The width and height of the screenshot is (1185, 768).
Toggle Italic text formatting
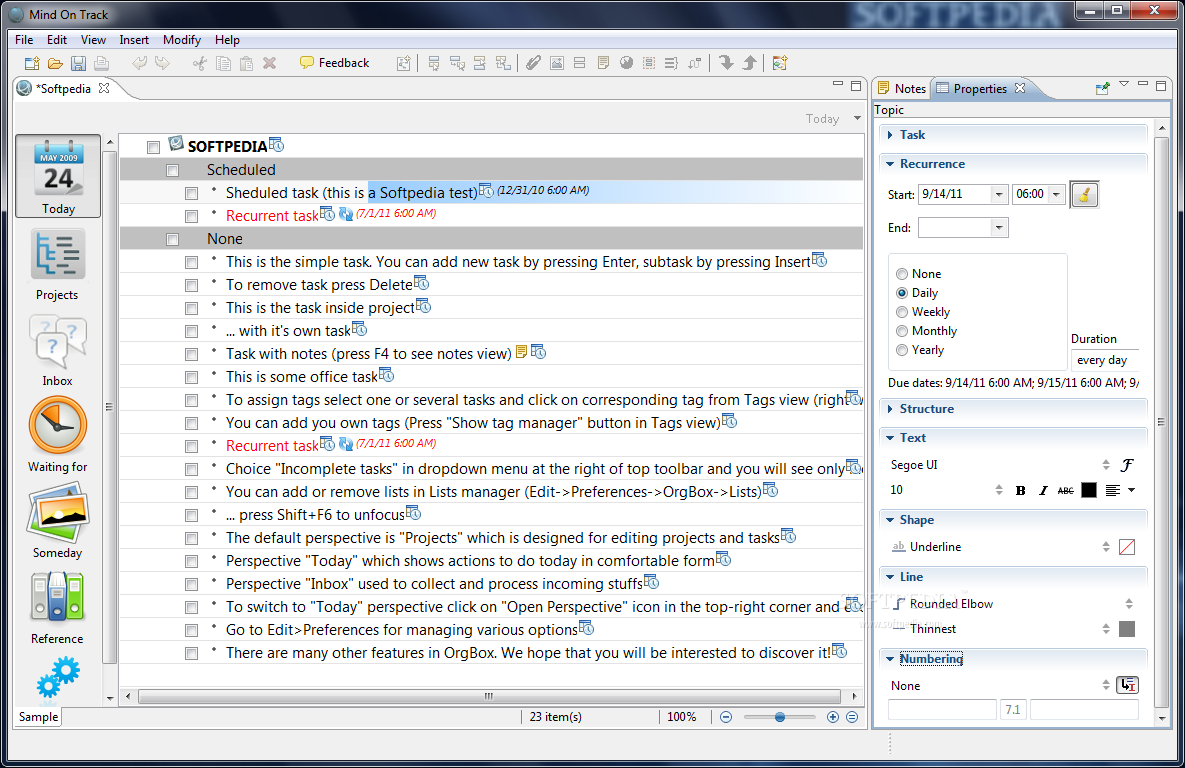pos(1043,491)
